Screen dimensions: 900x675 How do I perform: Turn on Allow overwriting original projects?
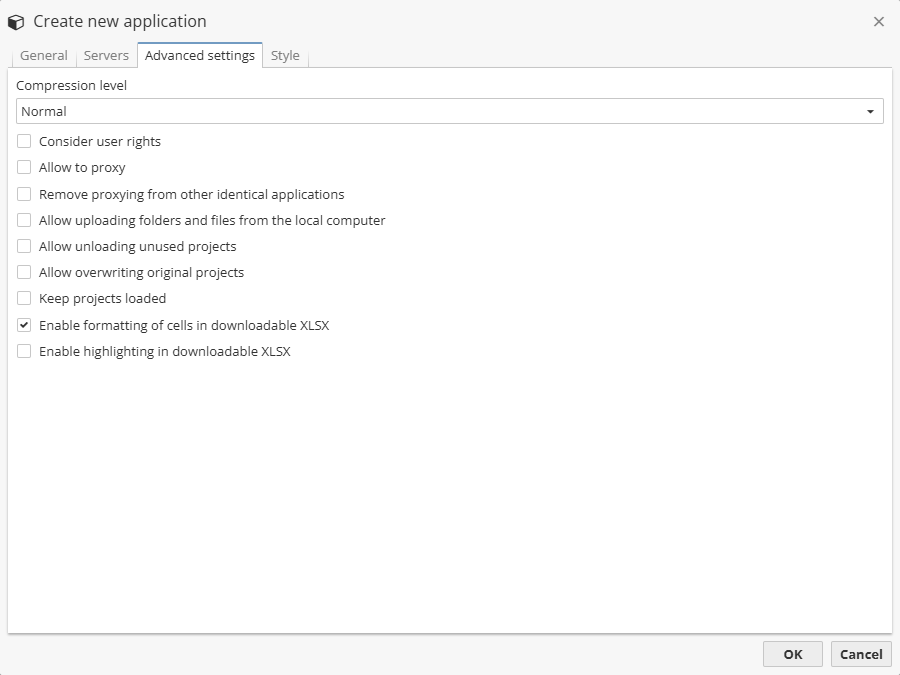[x=24, y=272]
